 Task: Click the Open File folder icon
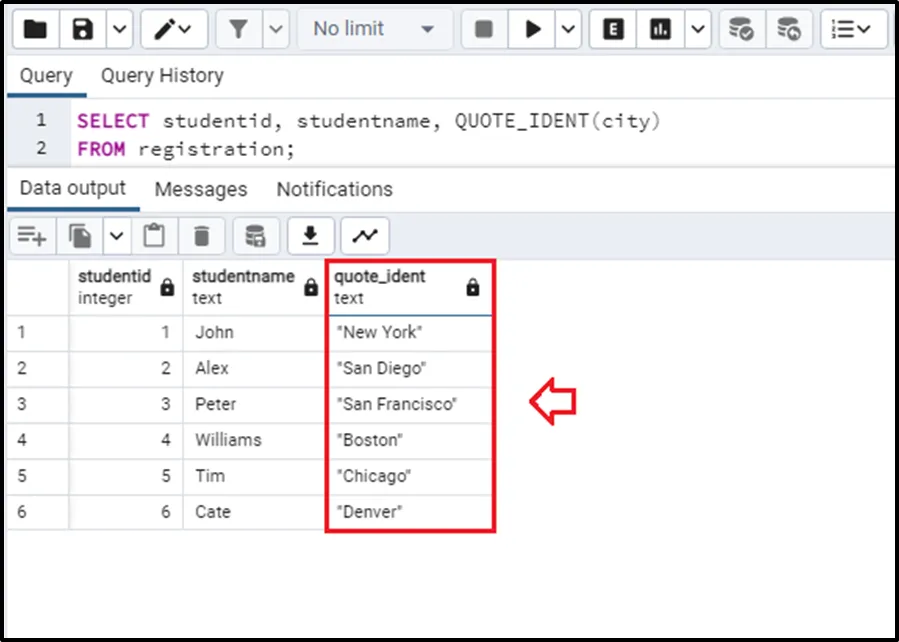coord(35,29)
